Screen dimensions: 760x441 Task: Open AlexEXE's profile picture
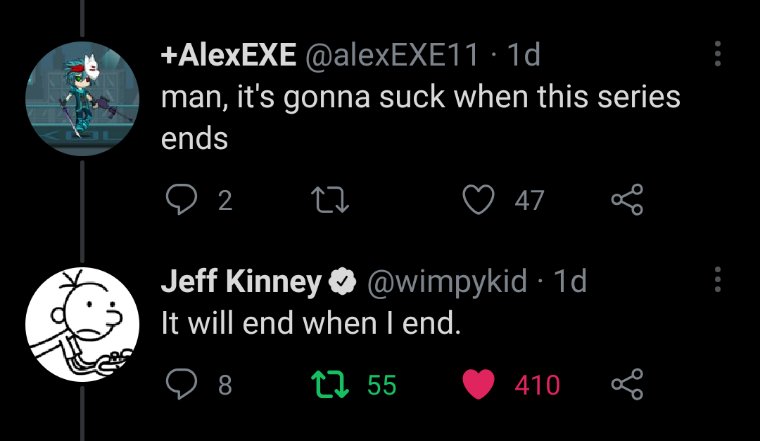(73, 94)
